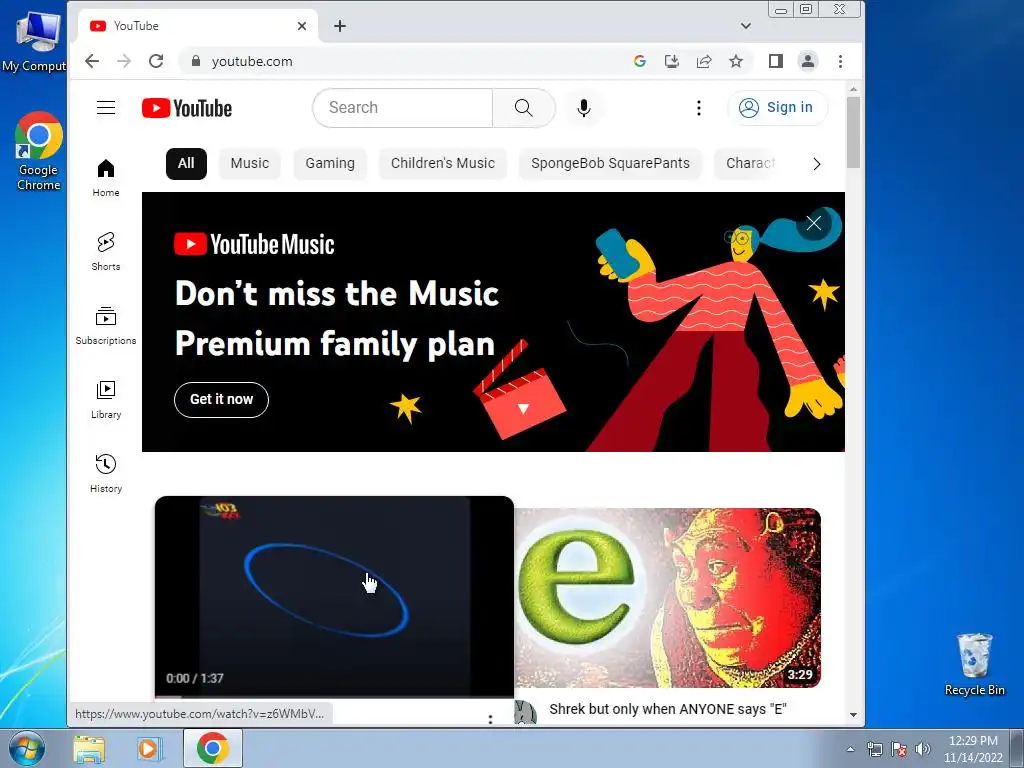Select the All filter chip

tap(186, 163)
